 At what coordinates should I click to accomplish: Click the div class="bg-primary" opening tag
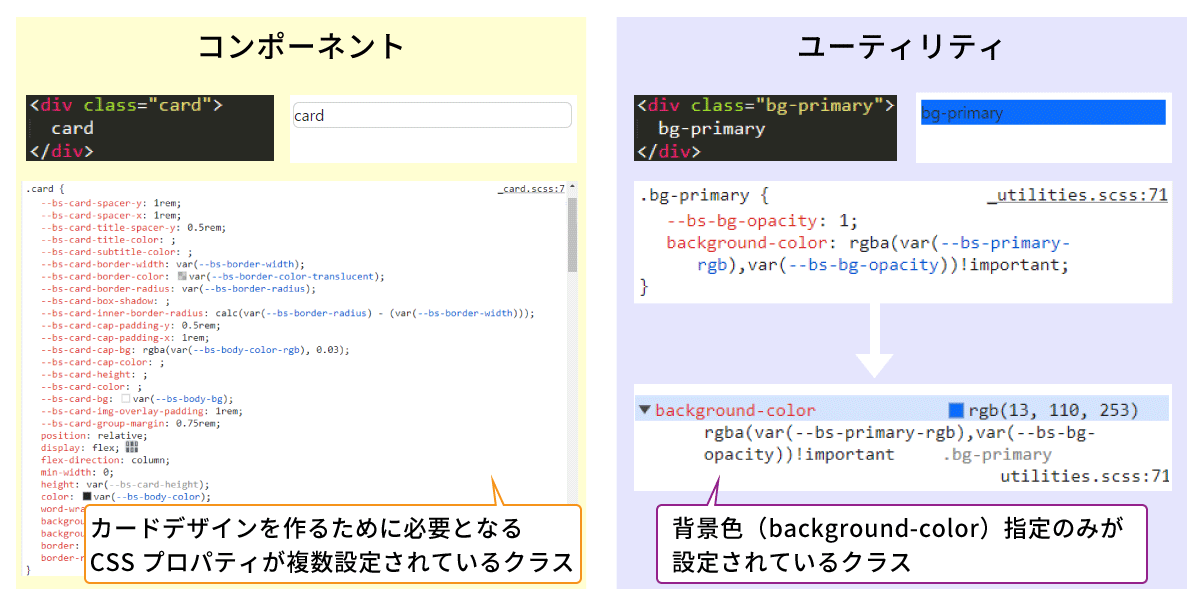pos(765,104)
